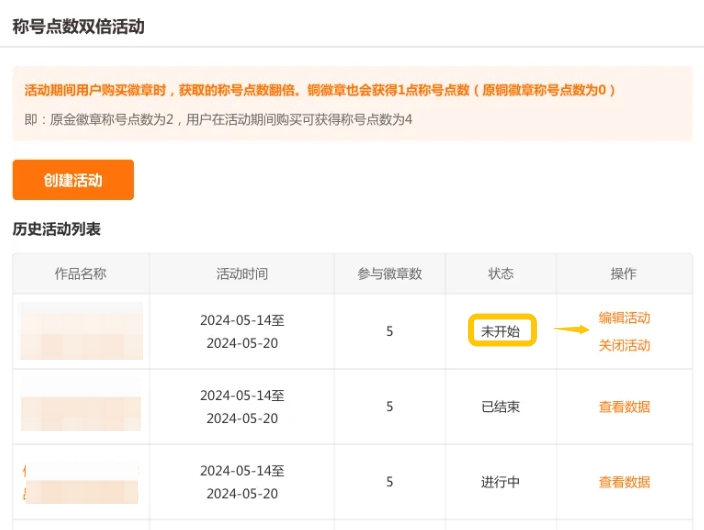Click the 关闭活动 link

click(x=624, y=345)
